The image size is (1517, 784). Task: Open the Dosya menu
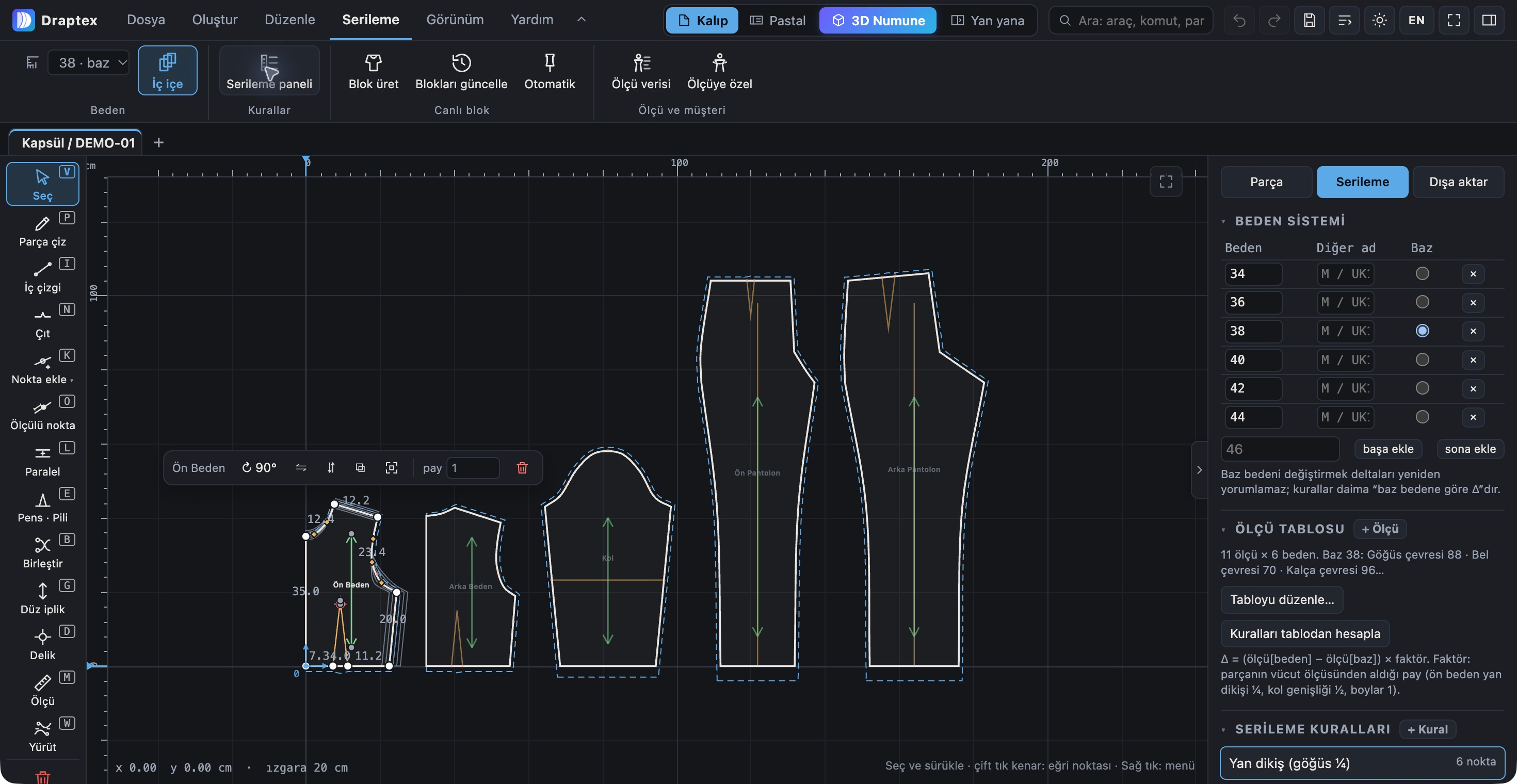(x=146, y=20)
